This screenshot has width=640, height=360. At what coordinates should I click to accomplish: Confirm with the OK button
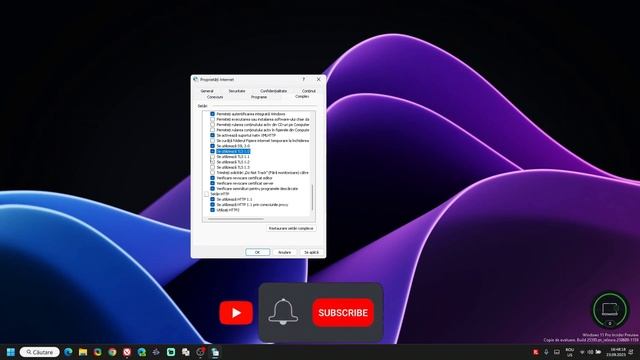point(258,252)
